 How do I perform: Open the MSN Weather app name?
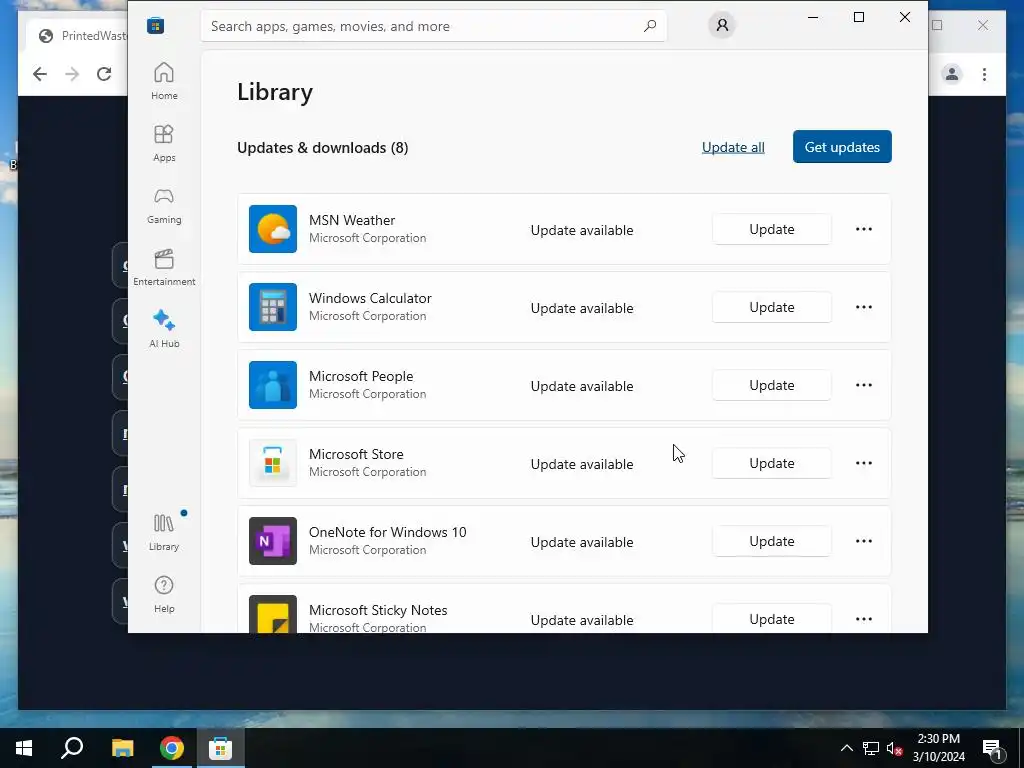(x=352, y=220)
